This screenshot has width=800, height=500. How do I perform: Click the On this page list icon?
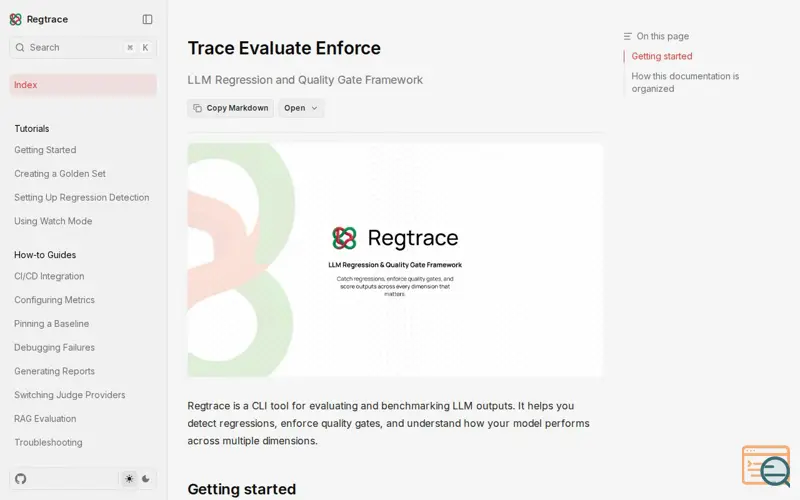[x=628, y=36]
